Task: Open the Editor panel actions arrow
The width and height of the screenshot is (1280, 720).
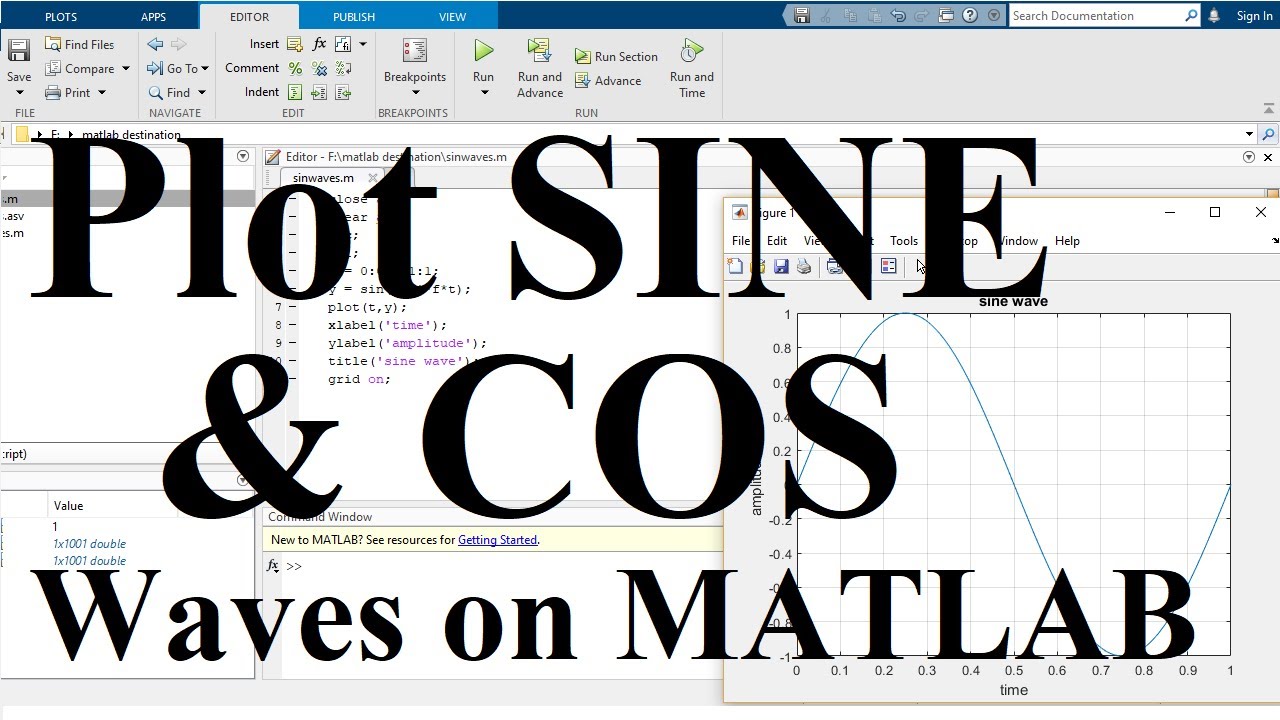Action: (1248, 157)
